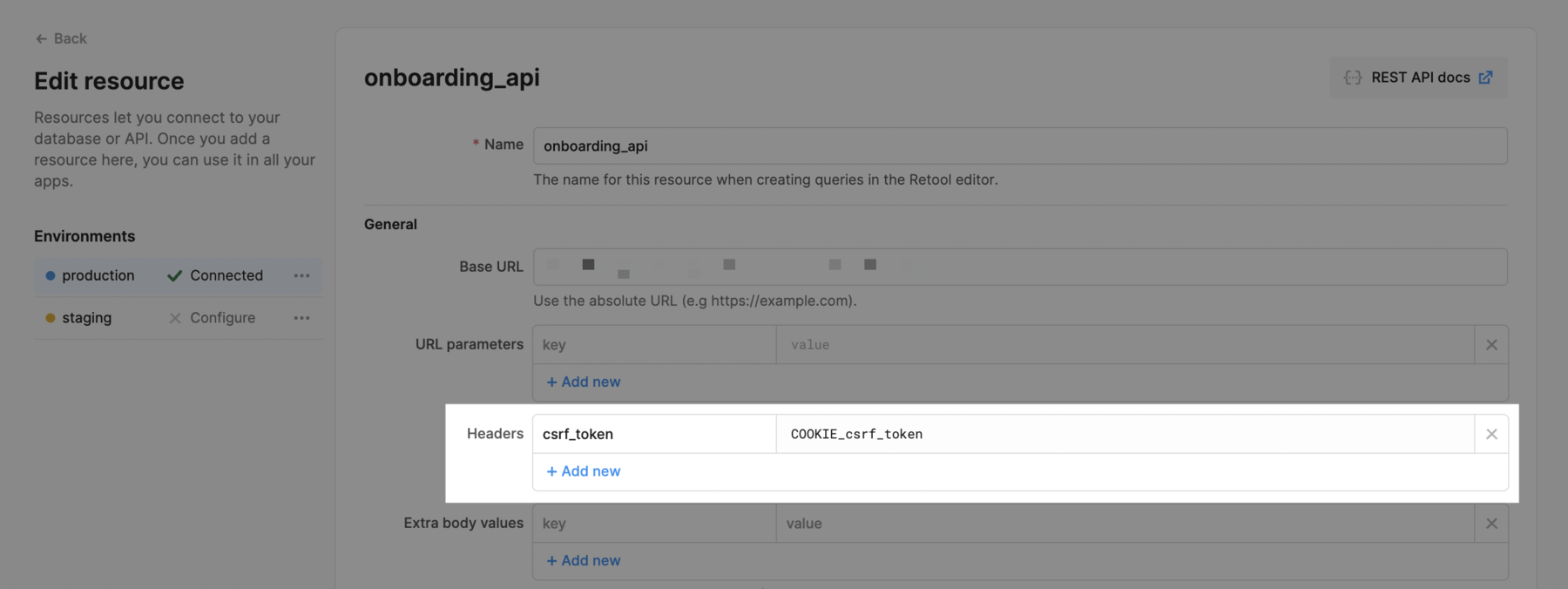Click the Extra body values key field
Viewport: 1568px width, 589px height.
coord(654,524)
